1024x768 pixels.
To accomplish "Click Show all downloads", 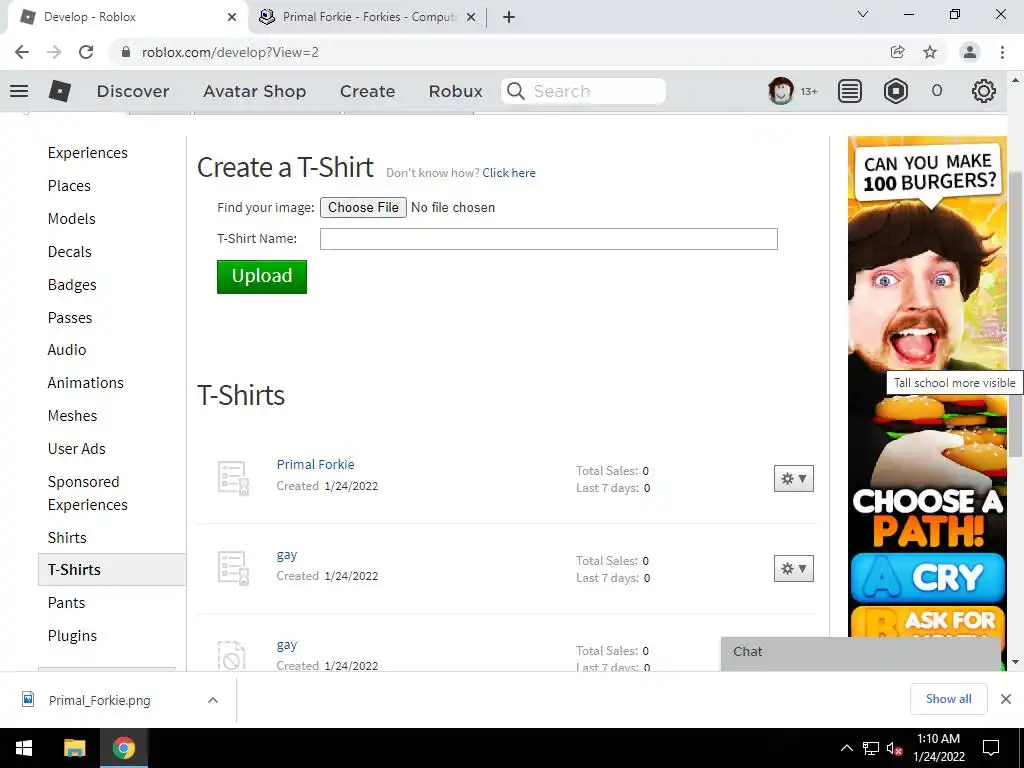I will (948, 699).
